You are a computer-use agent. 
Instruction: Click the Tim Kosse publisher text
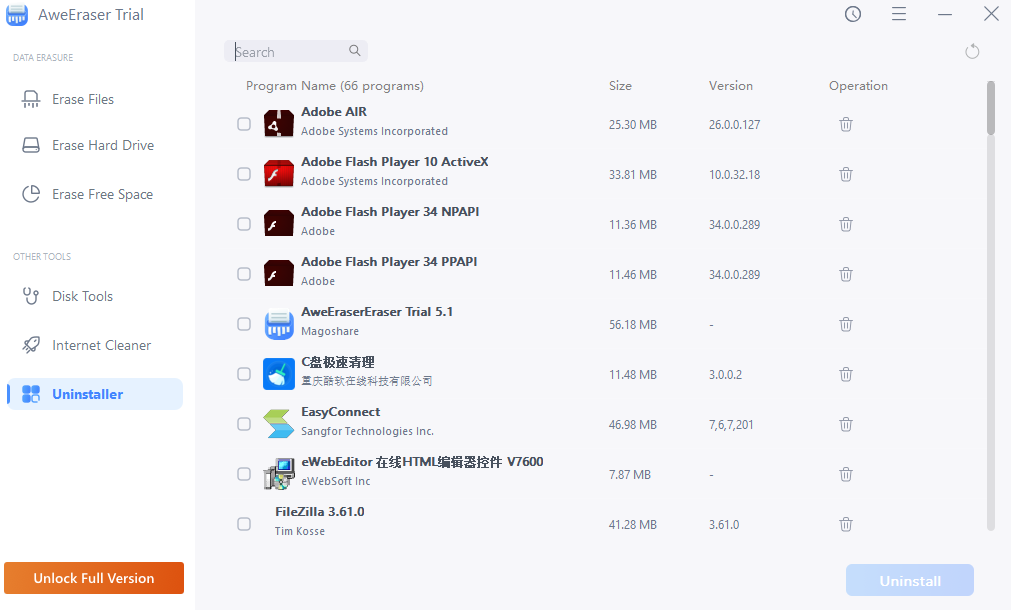point(300,531)
